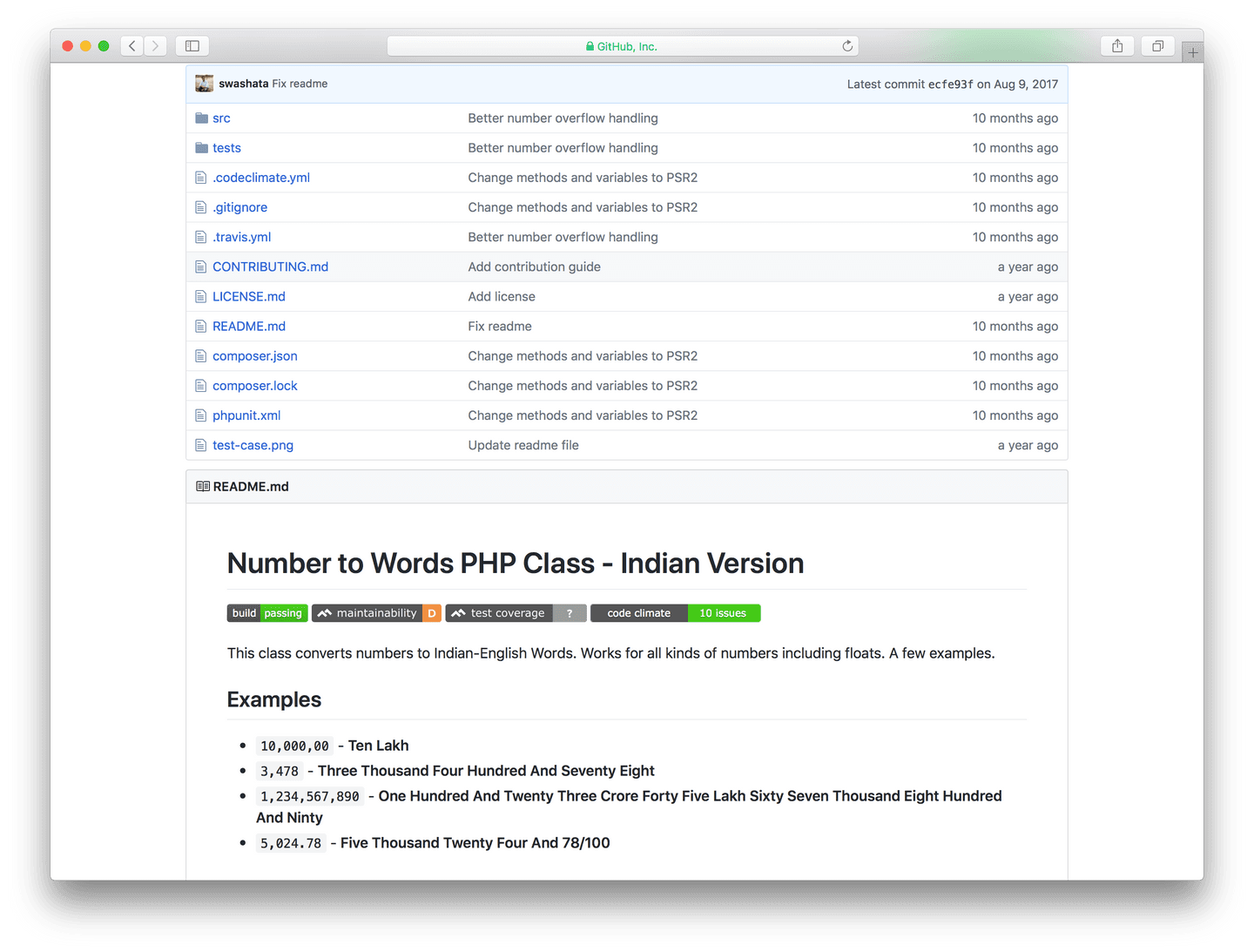Screen dimensions: 1254x952
Task: Click the maintainability D badge
Action: (x=376, y=613)
